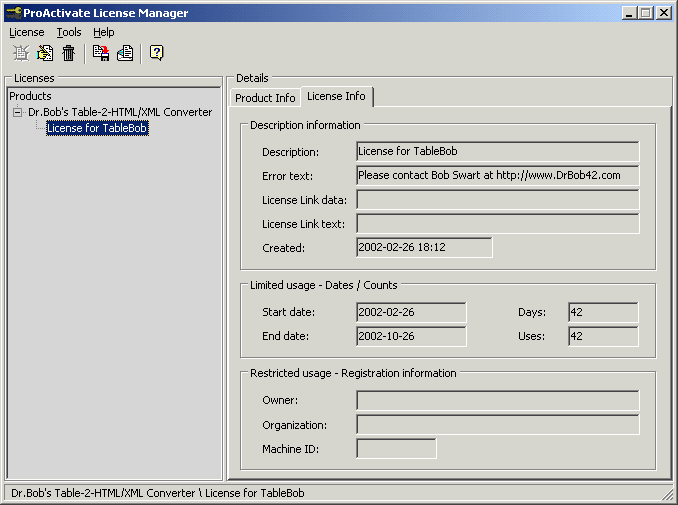Click the "Restricted usage - Registration information" heading

click(353, 373)
